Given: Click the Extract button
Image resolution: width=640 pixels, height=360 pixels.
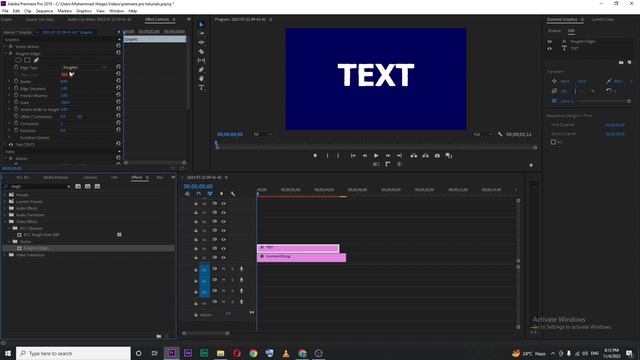Looking at the screenshot, I should 425,156.
